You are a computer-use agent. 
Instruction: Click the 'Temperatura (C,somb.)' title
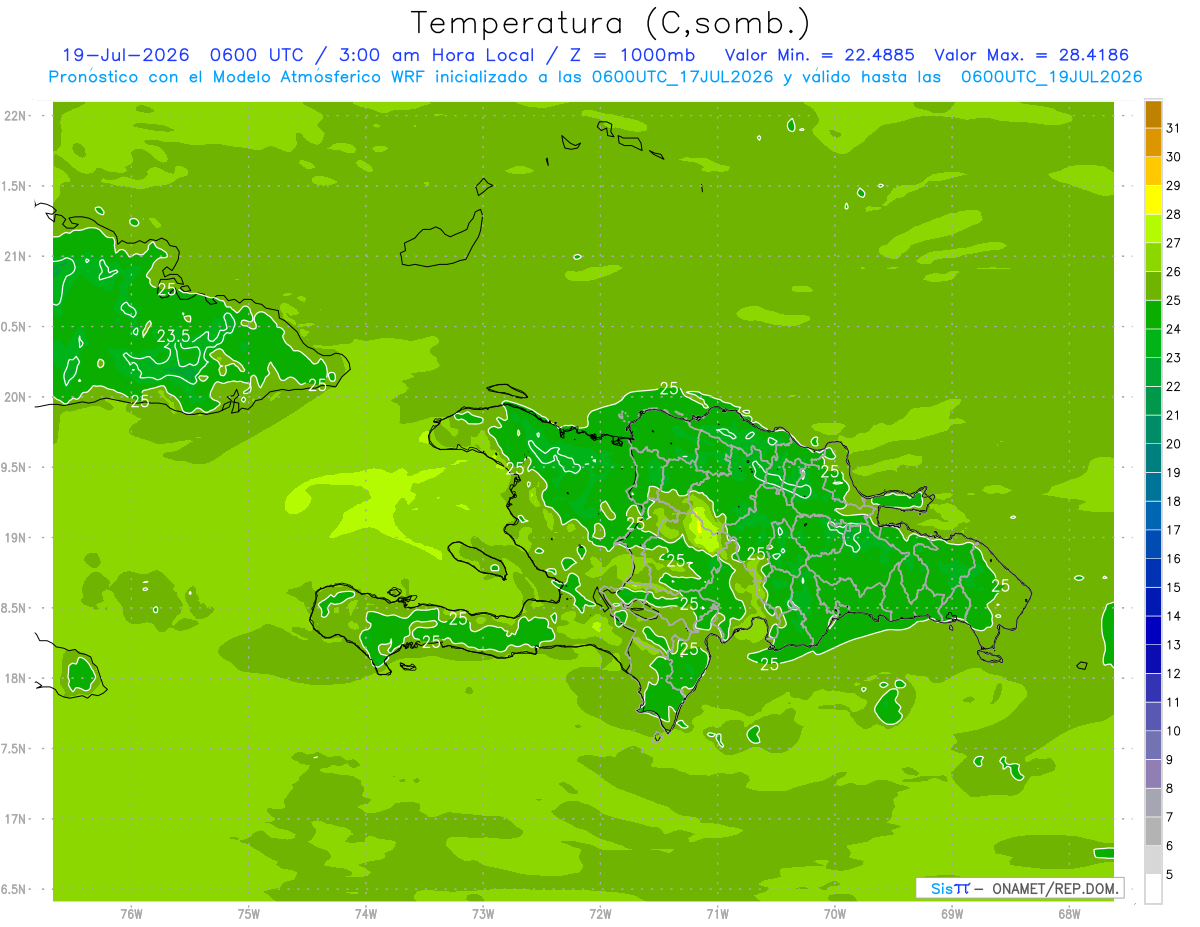pyautogui.click(x=611, y=23)
